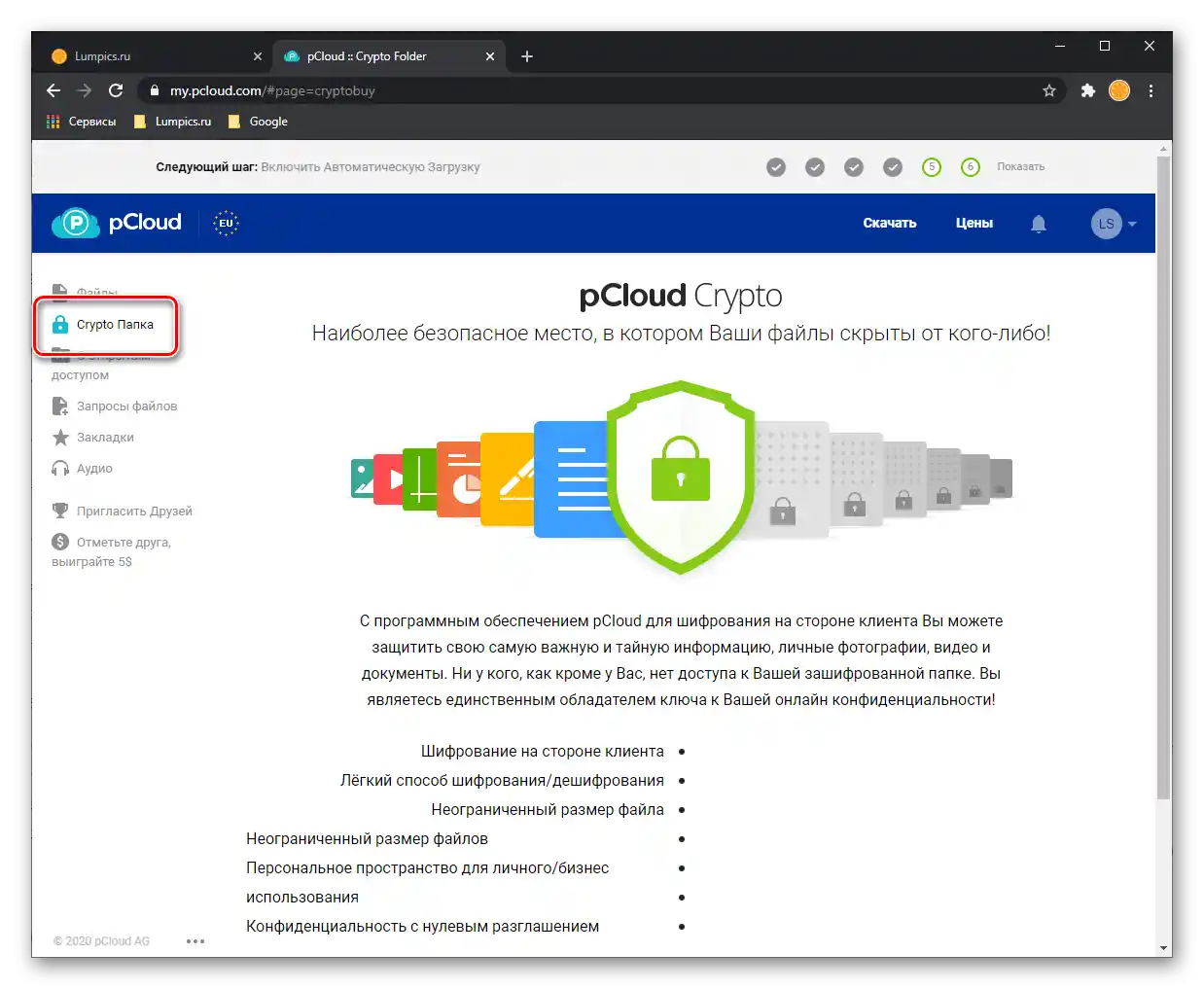The width and height of the screenshot is (1204, 989).
Task: Open notifications bell icon
Action: 1039,224
